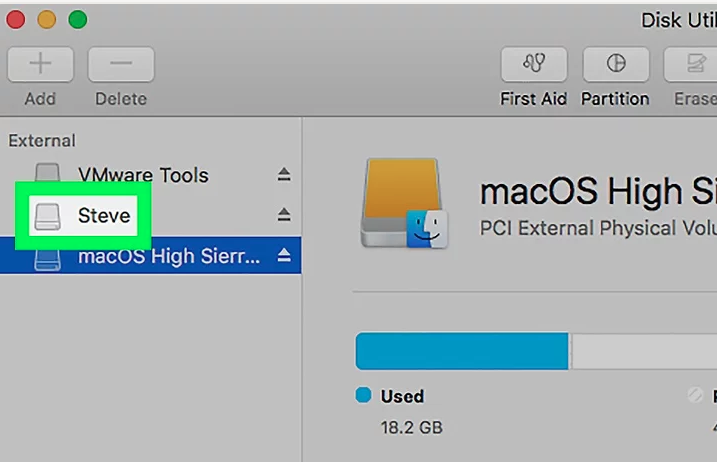Select the Steve volume in sidebar

tap(150, 215)
